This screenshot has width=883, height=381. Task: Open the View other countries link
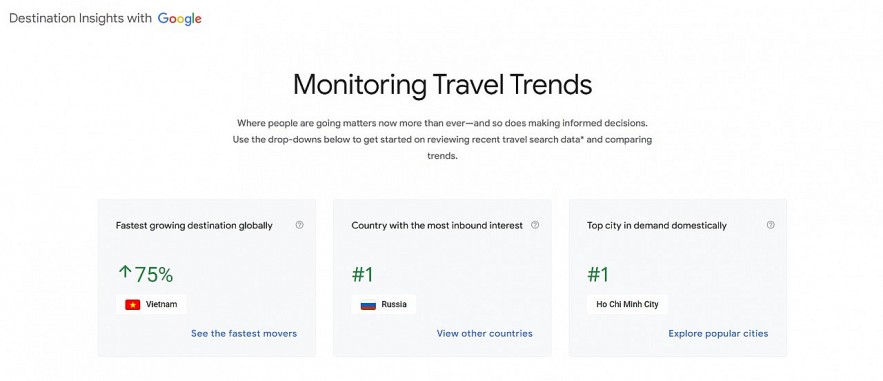[x=484, y=333]
